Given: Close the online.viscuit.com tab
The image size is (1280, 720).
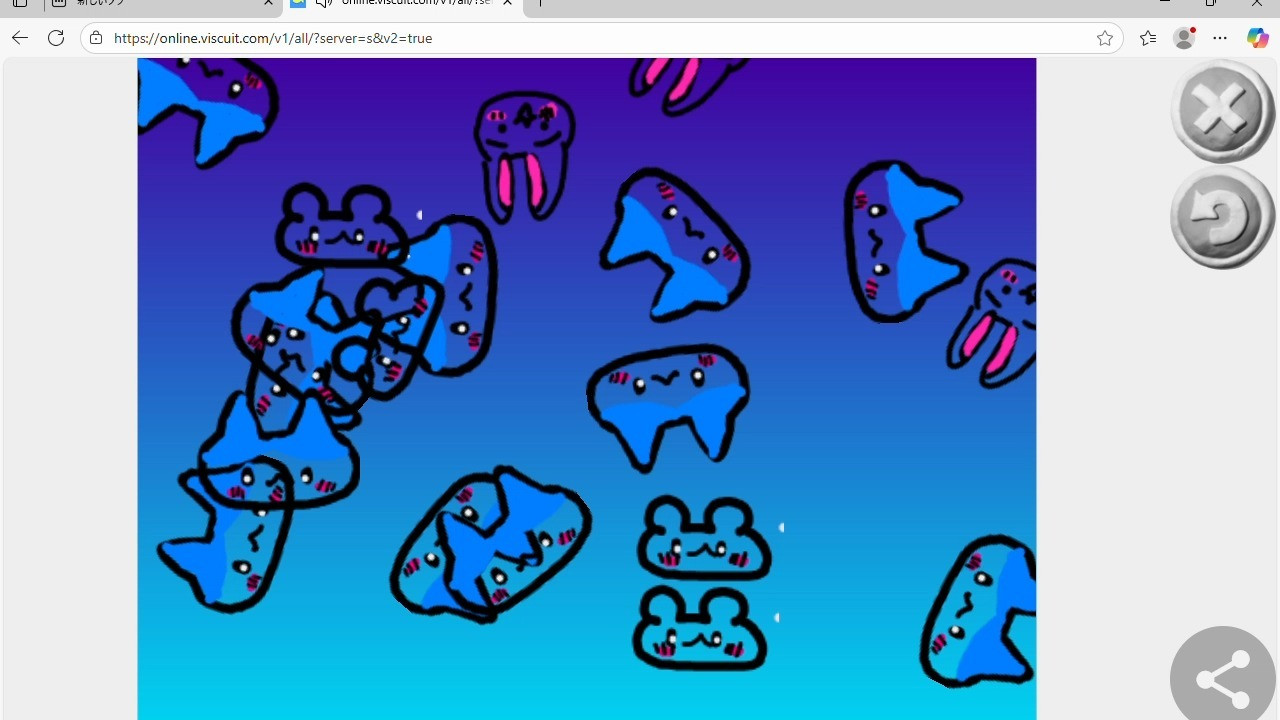Looking at the screenshot, I should tap(507, 3).
